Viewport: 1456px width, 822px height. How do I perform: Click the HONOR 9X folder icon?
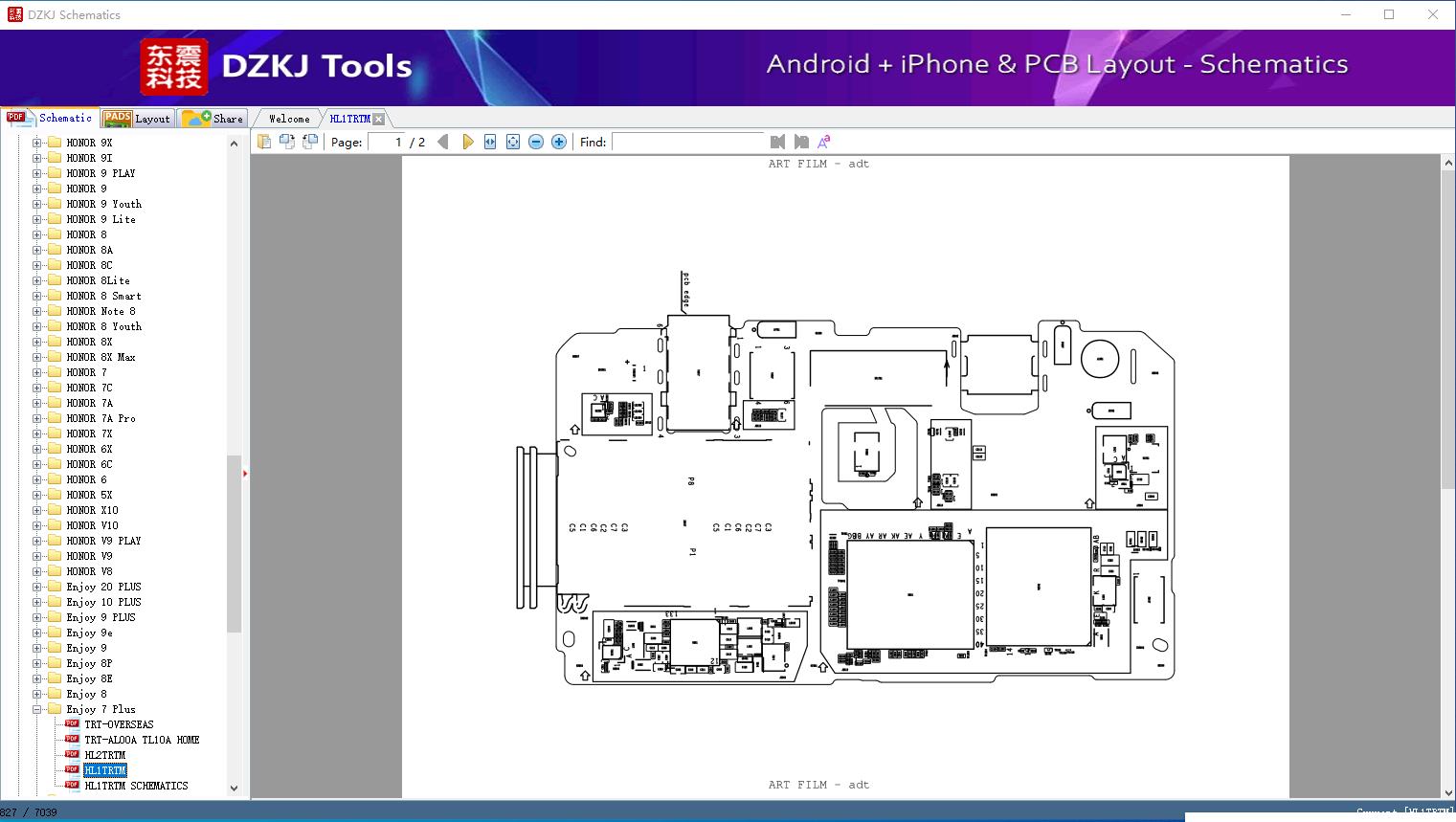[55, 143]
